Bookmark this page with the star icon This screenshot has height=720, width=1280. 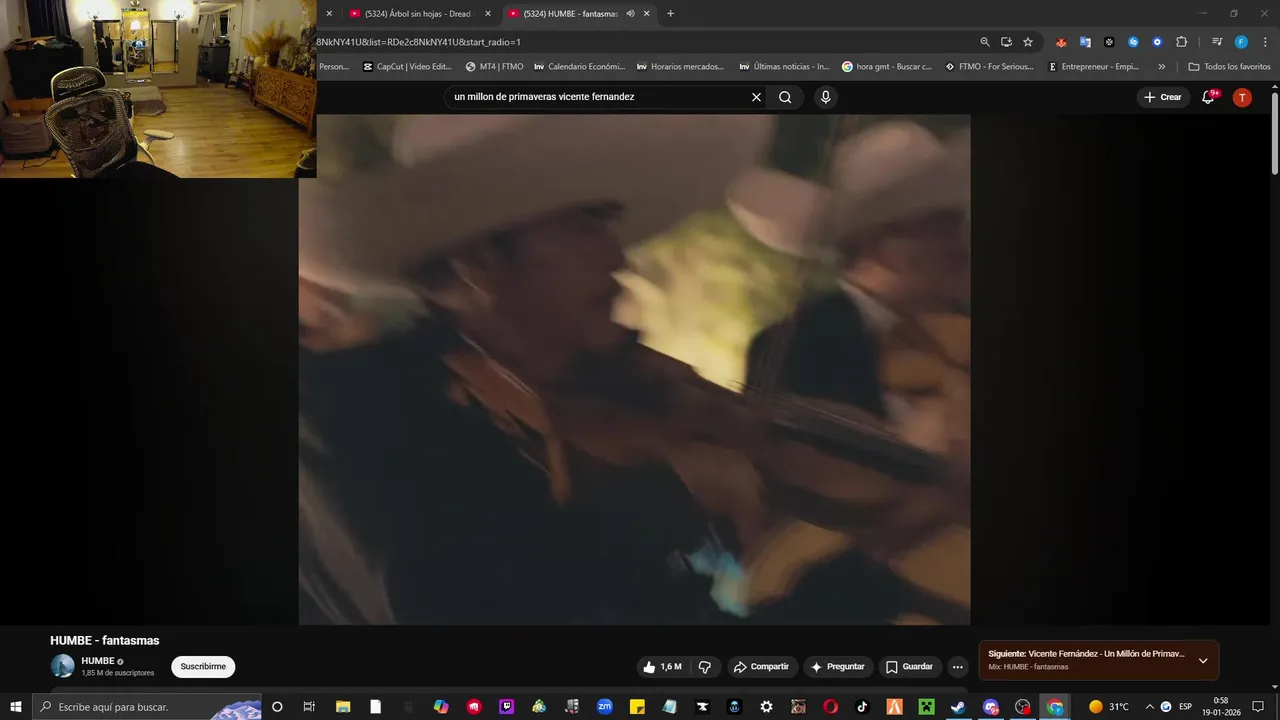(1027, 42)
